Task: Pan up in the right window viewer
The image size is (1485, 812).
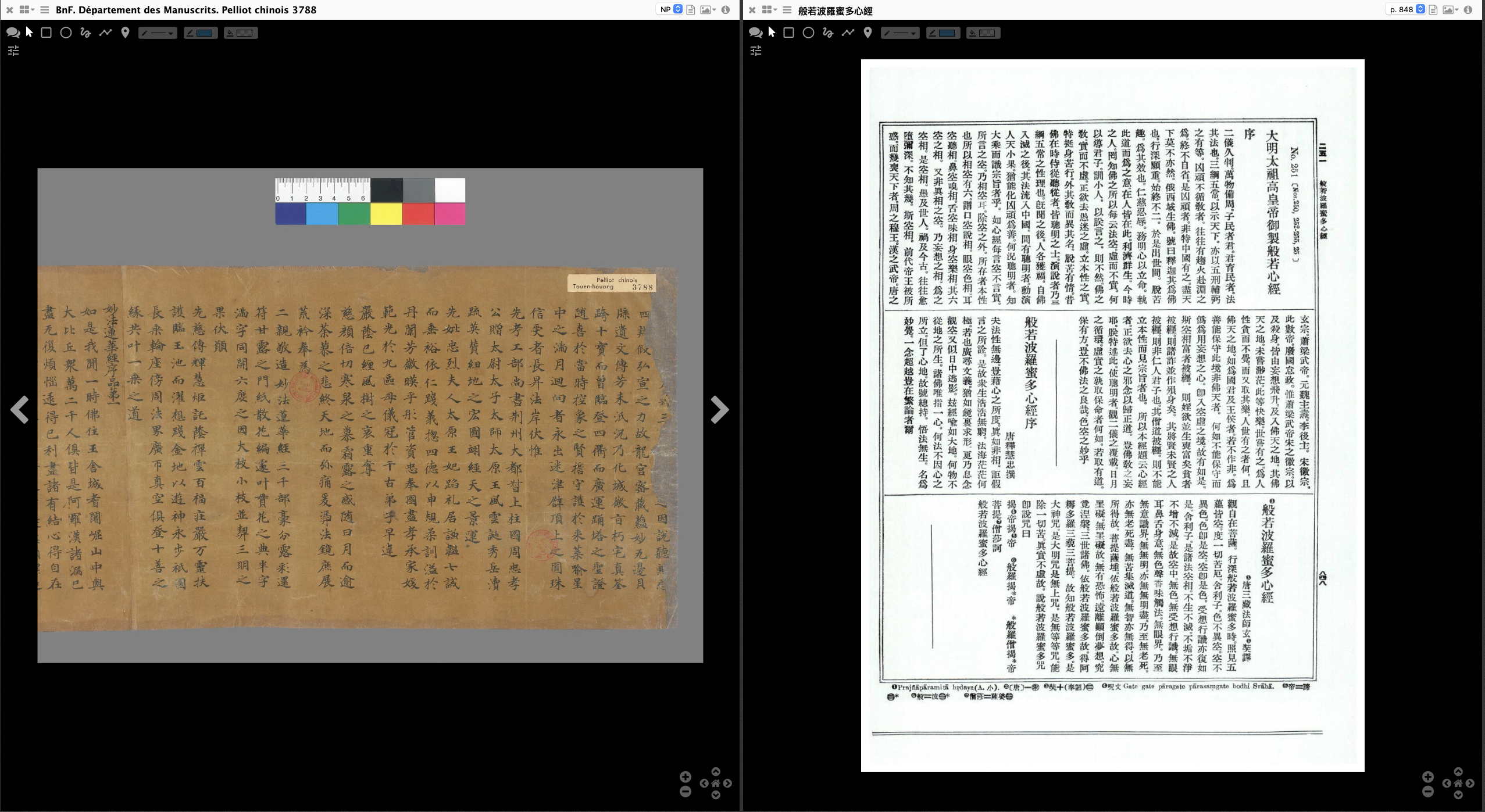Action: pyautogui.click(x=1458, y=771)
